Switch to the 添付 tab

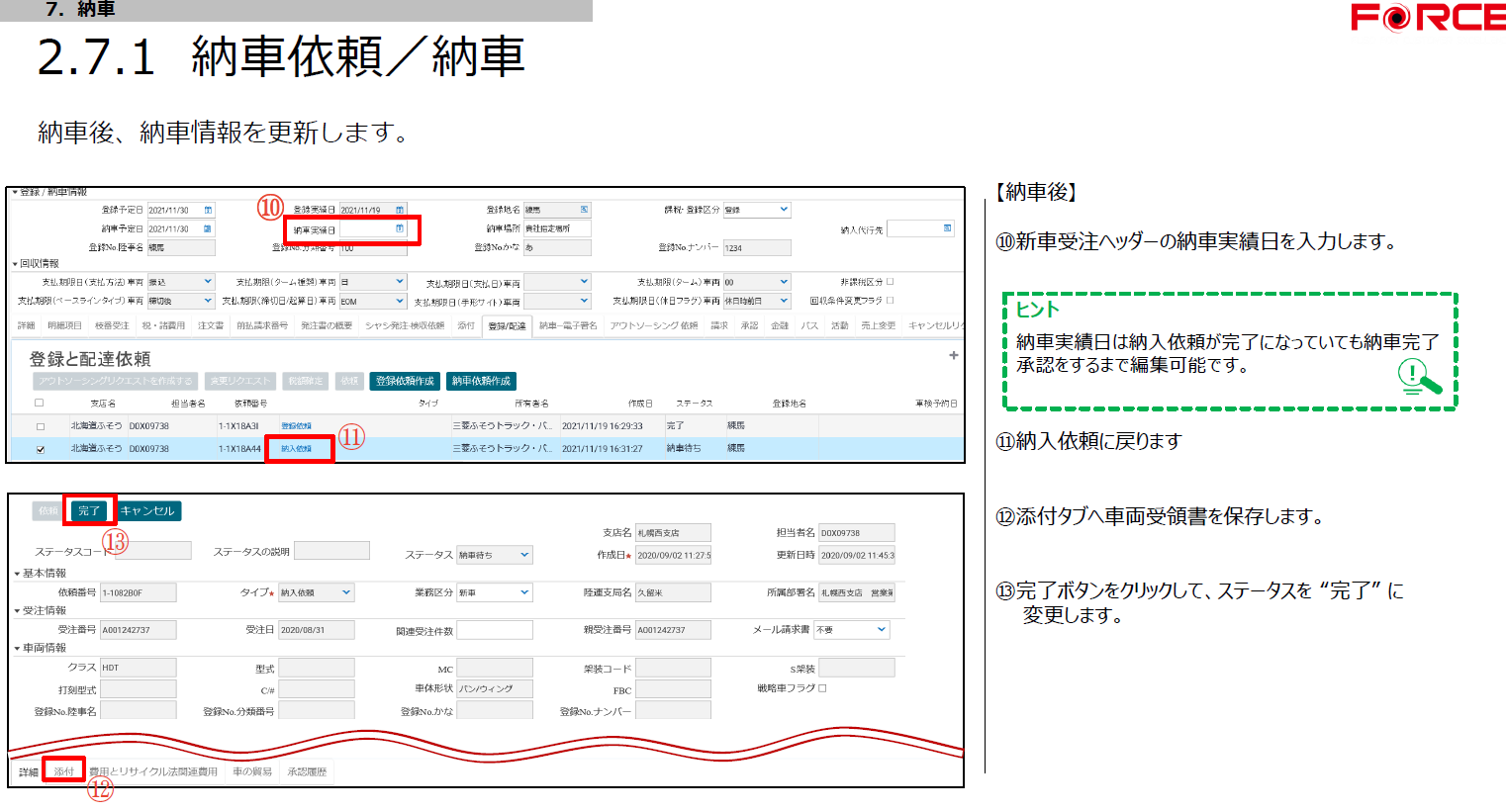point(64,771)
